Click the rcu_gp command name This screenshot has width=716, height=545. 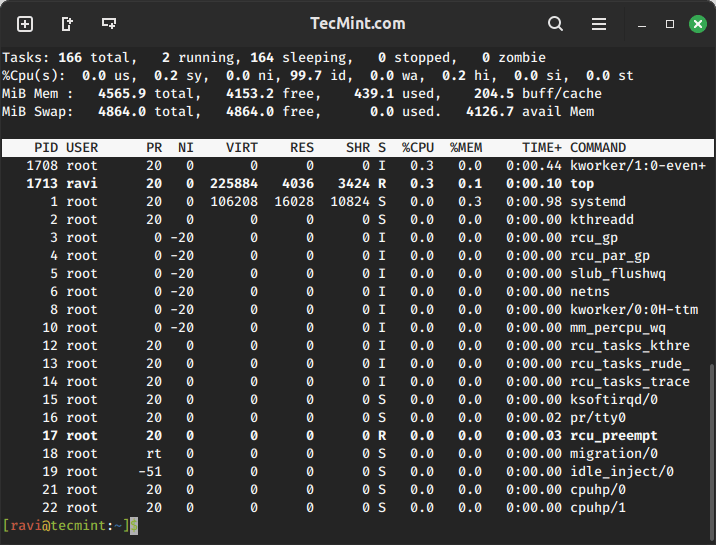coord(594,238)
